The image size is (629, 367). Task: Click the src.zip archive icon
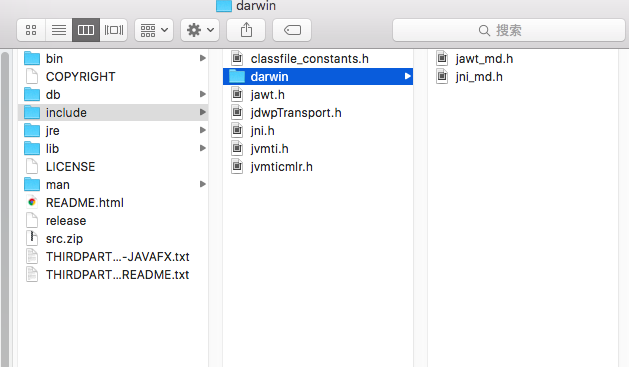point(32,238)
